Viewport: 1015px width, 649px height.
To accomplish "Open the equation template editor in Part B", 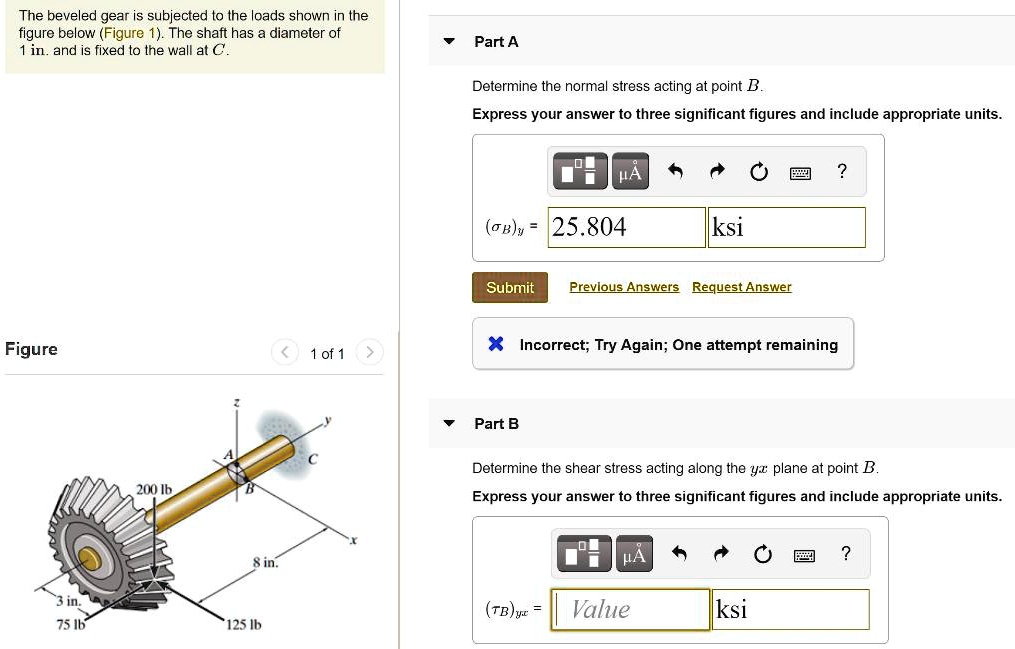I will 584,552.
